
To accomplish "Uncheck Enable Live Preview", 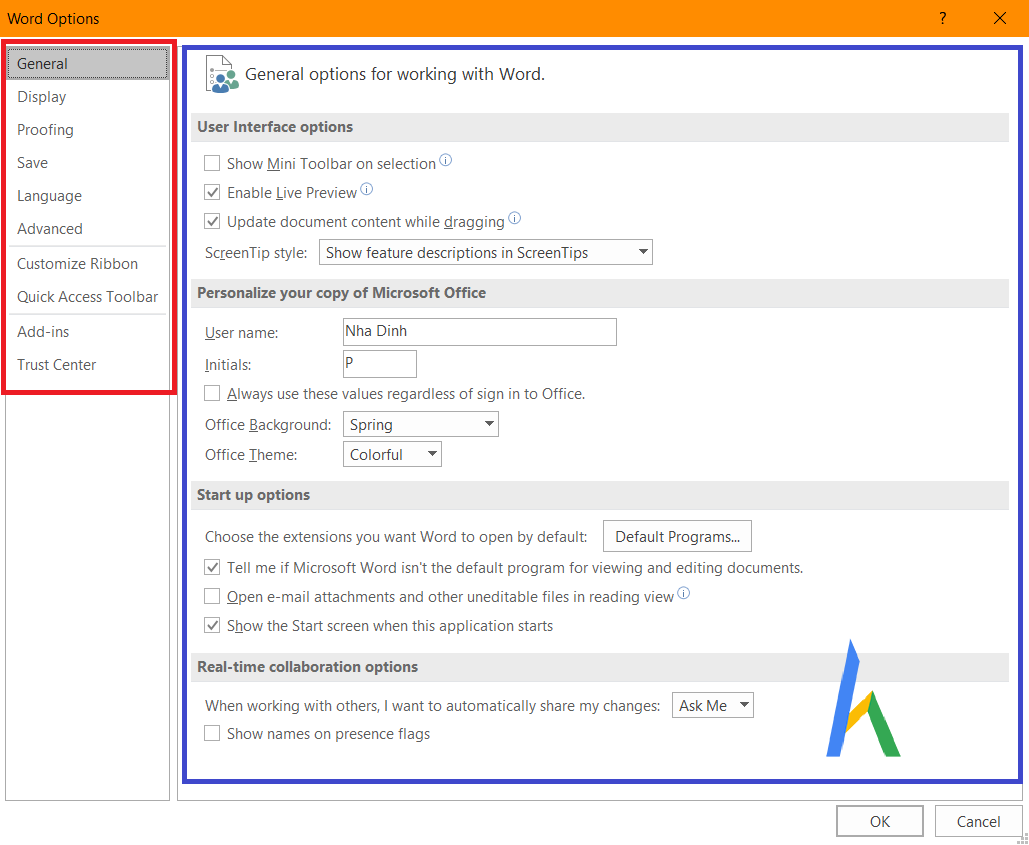I will 212,192.
